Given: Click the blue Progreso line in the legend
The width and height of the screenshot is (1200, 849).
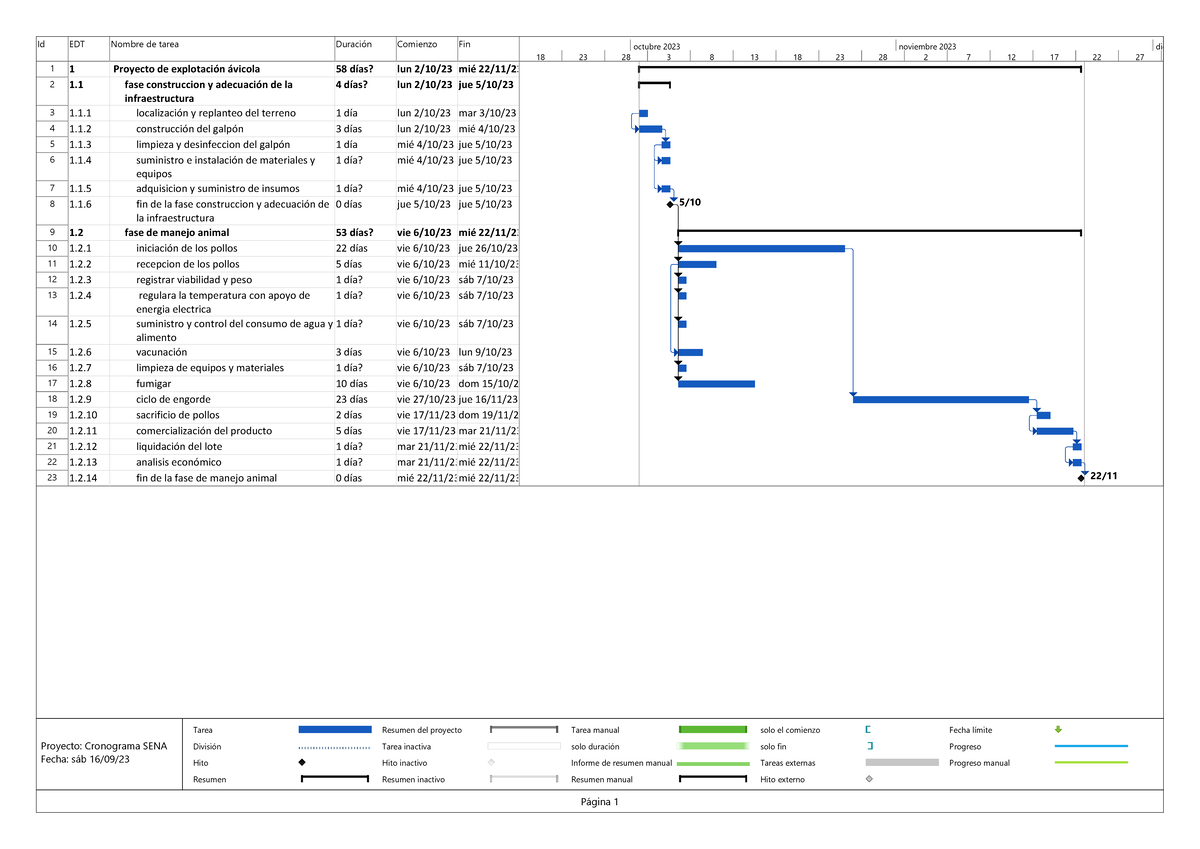Looking at the screenshot, I should (1091, 746).
